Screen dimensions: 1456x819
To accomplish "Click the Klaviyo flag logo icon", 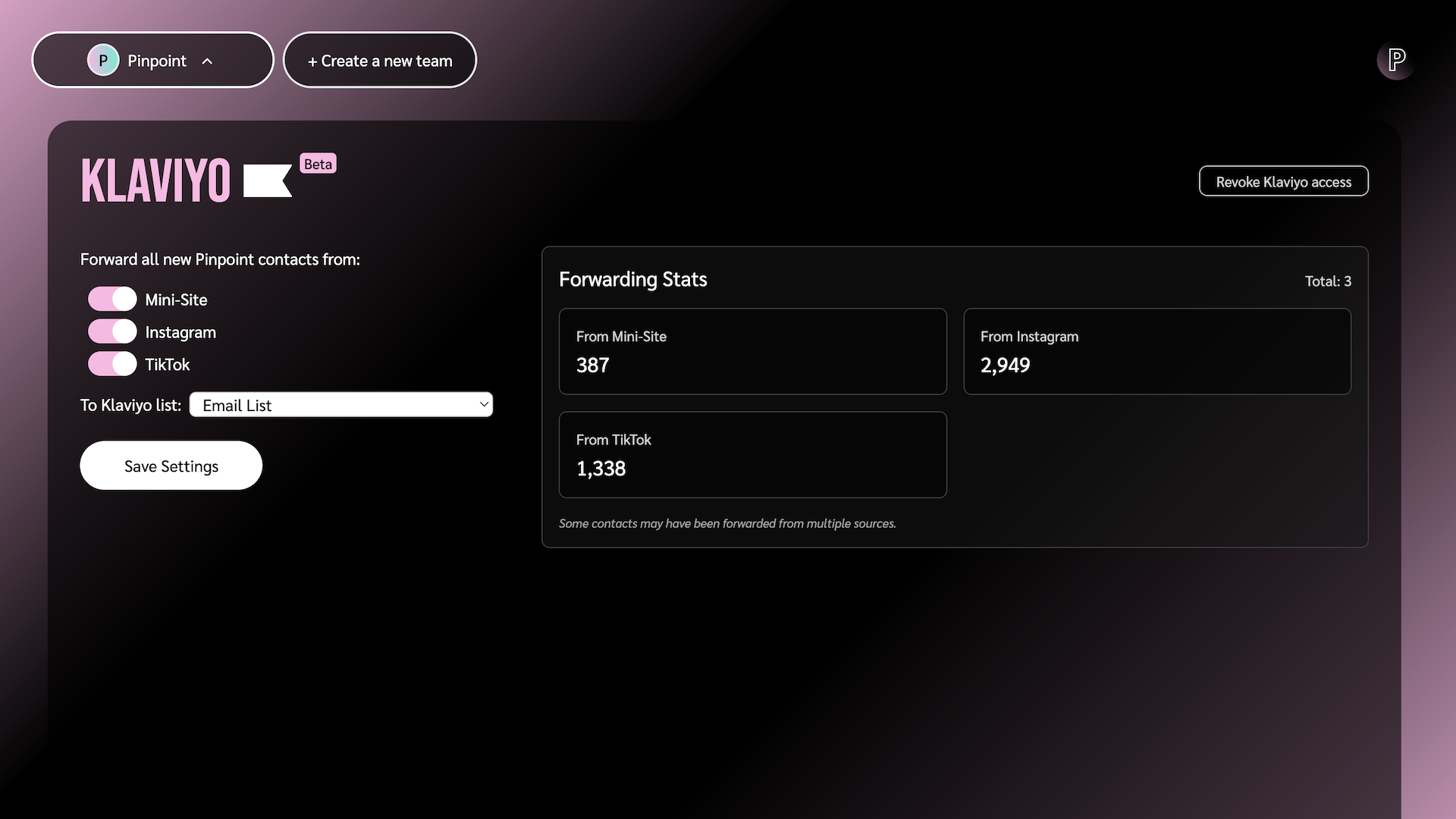I will click(x=268, y=180).
